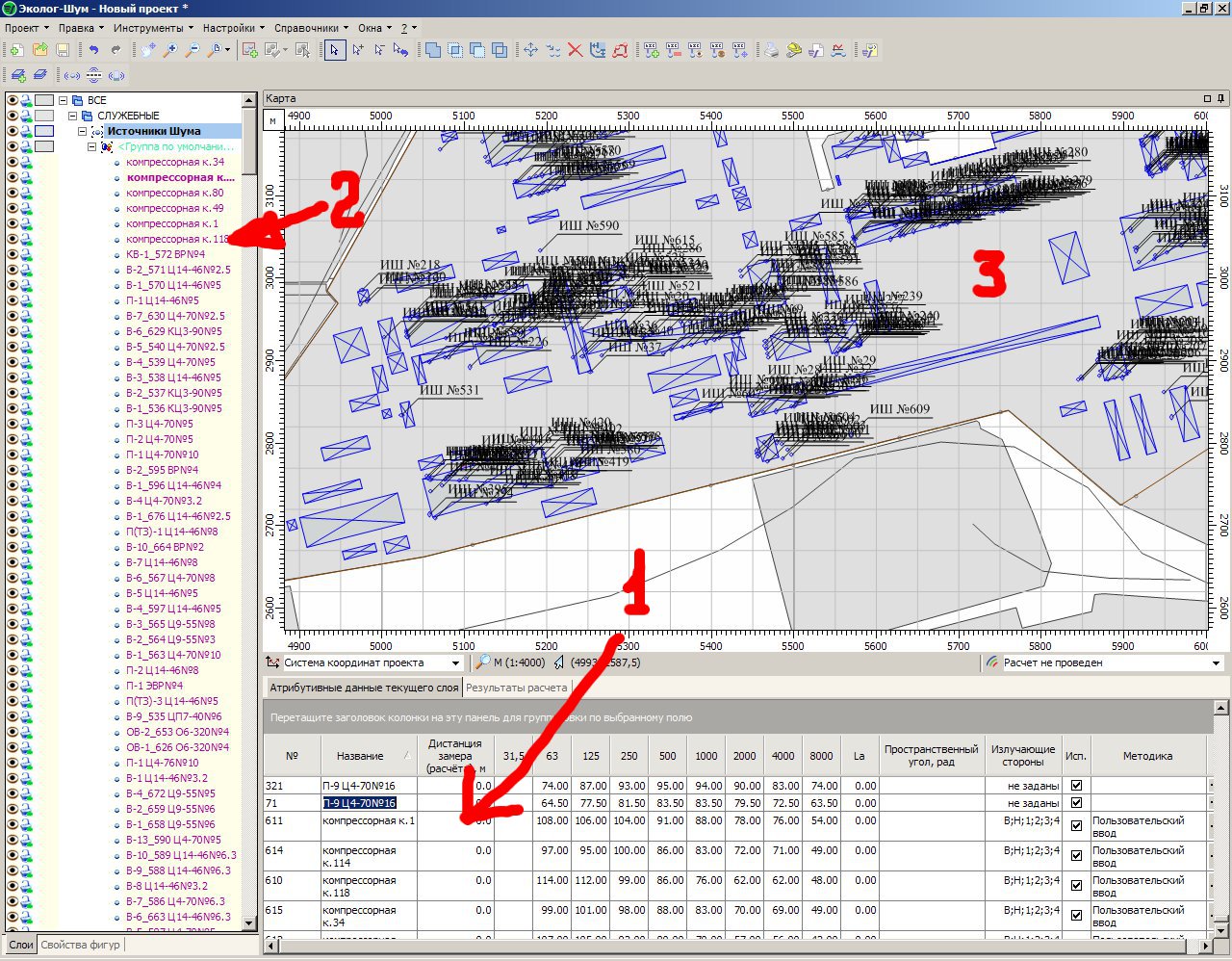
Task: Switch to the Результаты расчета tab
Action: point(516,688)
